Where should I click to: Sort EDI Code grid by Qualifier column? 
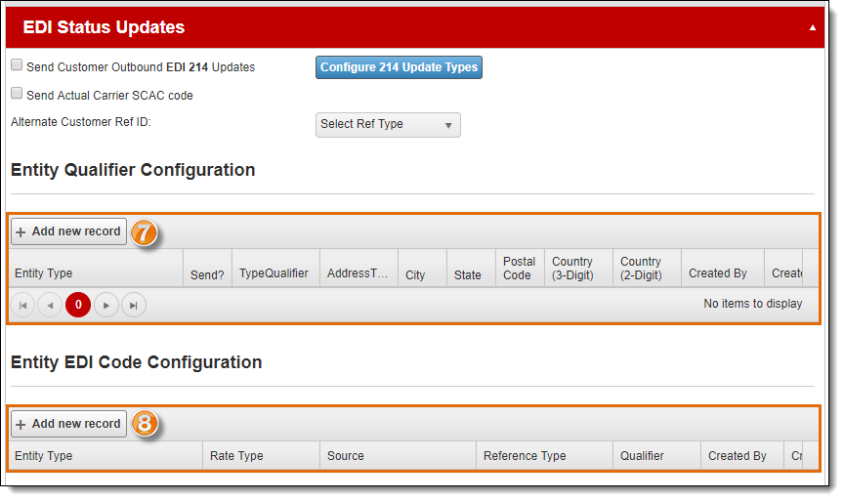point(641,456)
